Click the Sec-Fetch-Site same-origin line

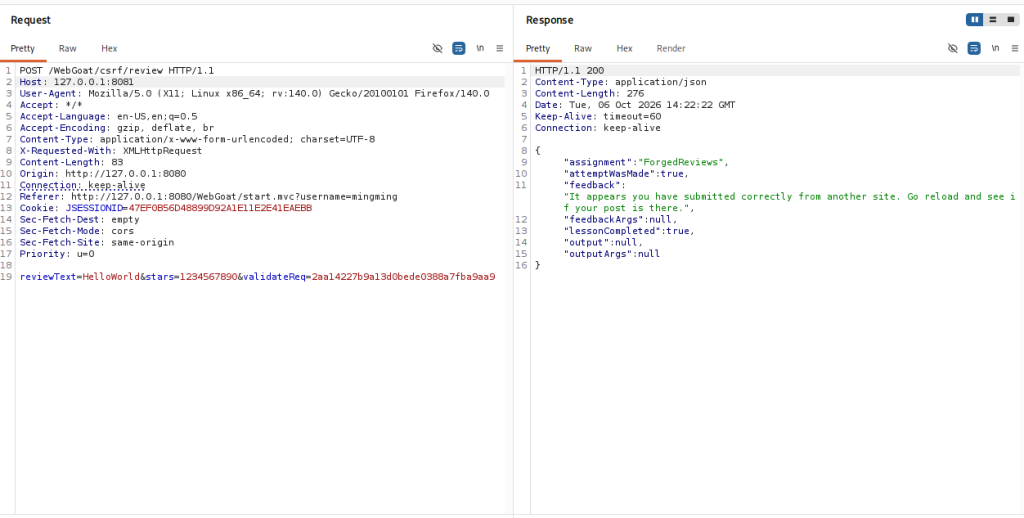coord(97,242)
